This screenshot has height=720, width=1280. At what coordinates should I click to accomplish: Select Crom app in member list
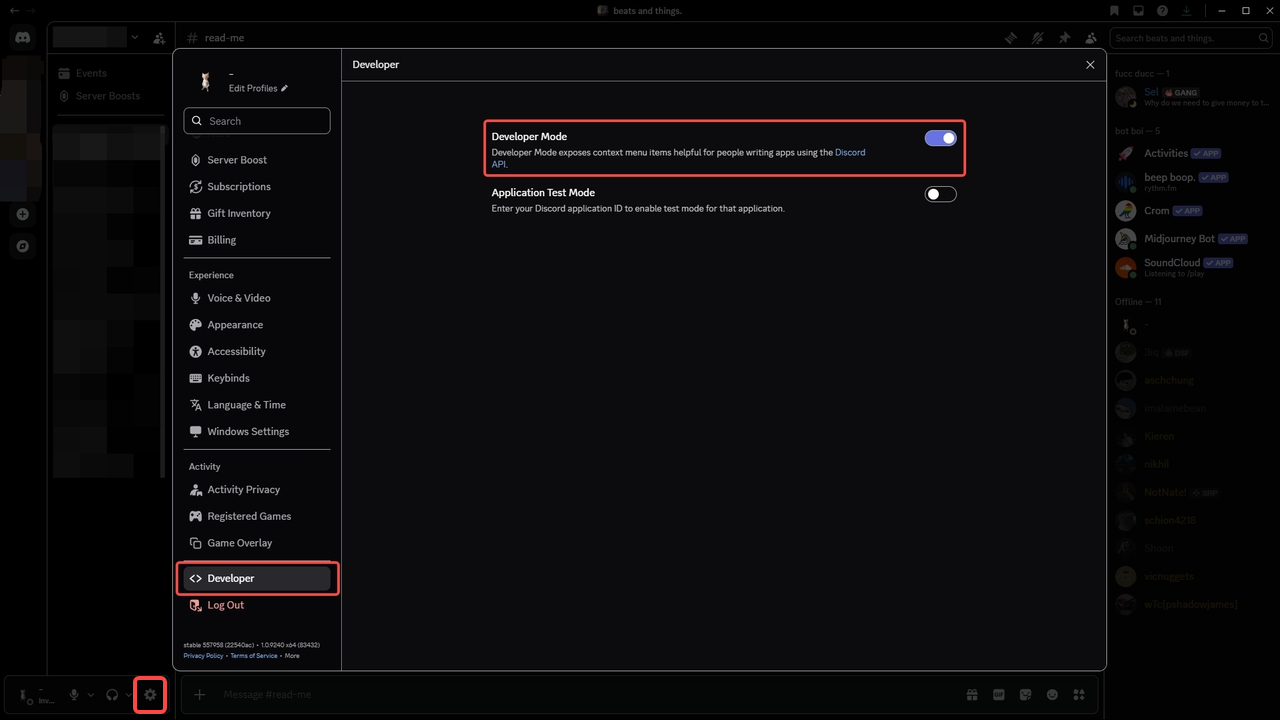coord(1192,211)
